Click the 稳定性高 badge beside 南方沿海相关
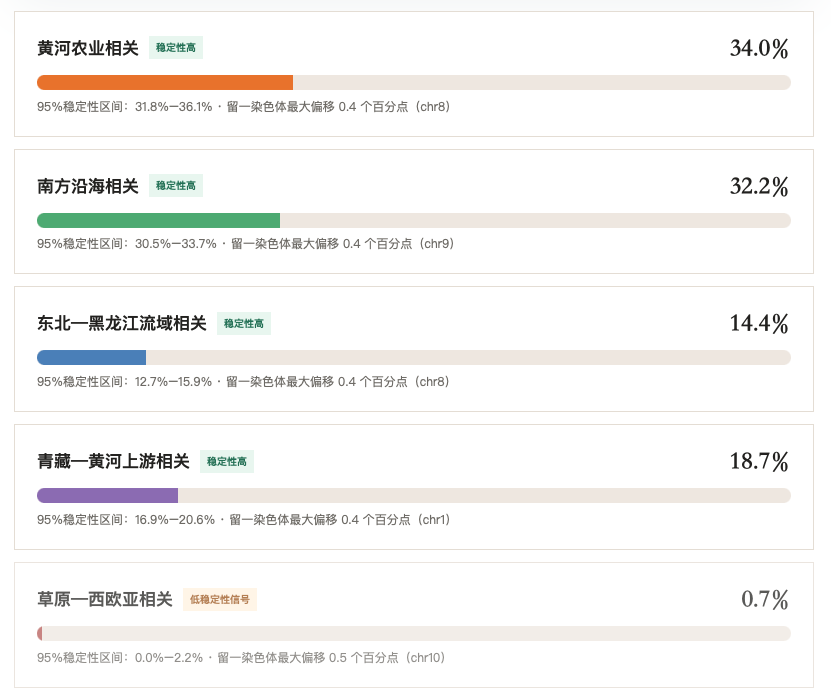Viewport: 831px width, 699px height. pyautogui.click(x=176, y=185)
